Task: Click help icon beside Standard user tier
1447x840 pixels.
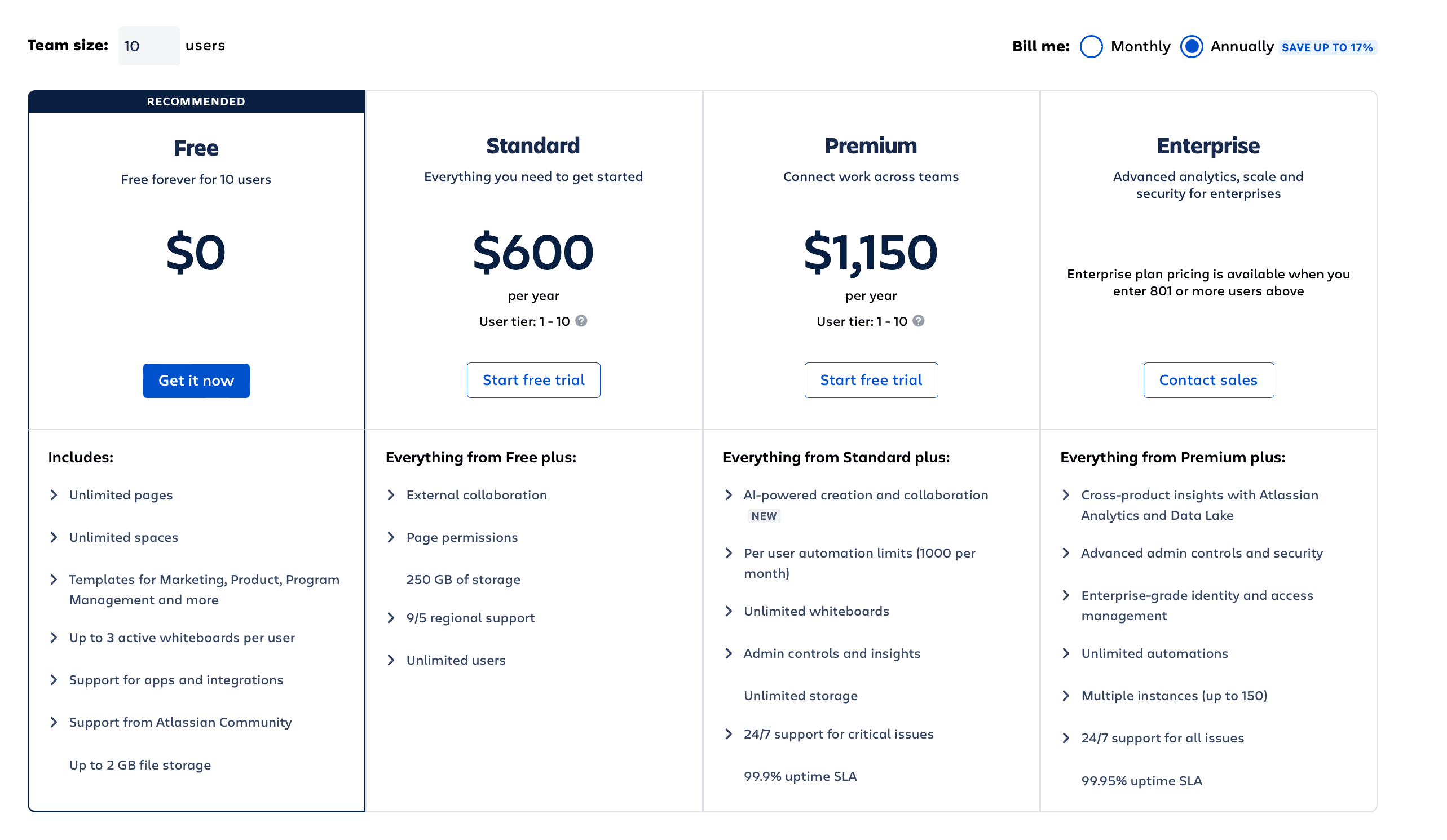Action: tap(581, 321)
